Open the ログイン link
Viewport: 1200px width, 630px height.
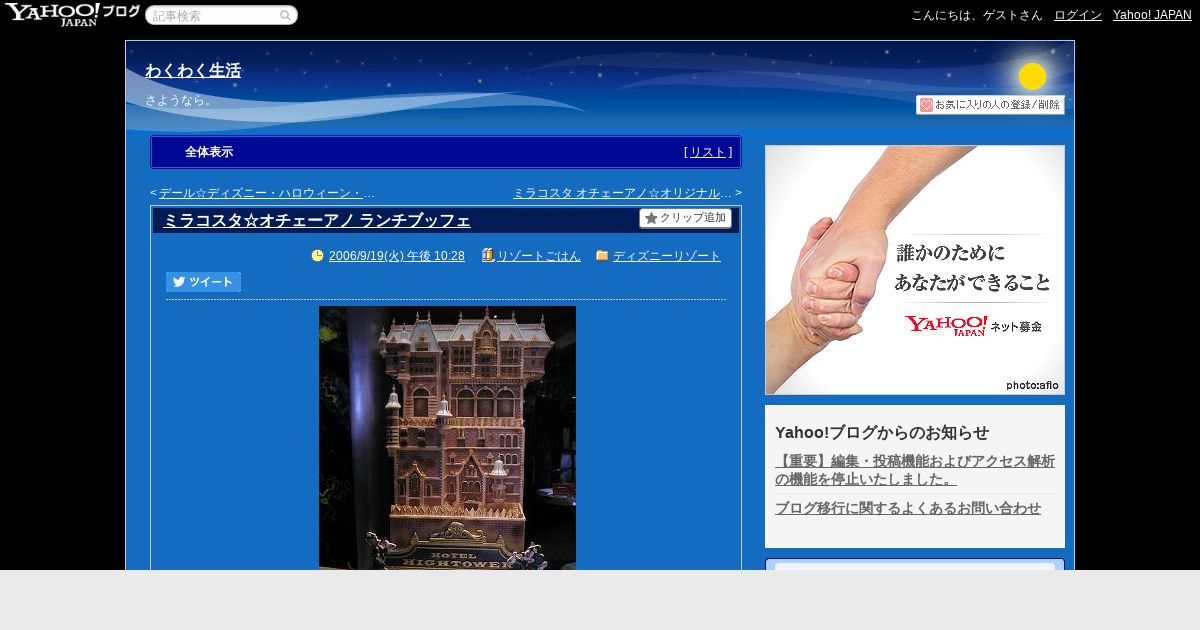point(1078,15)
